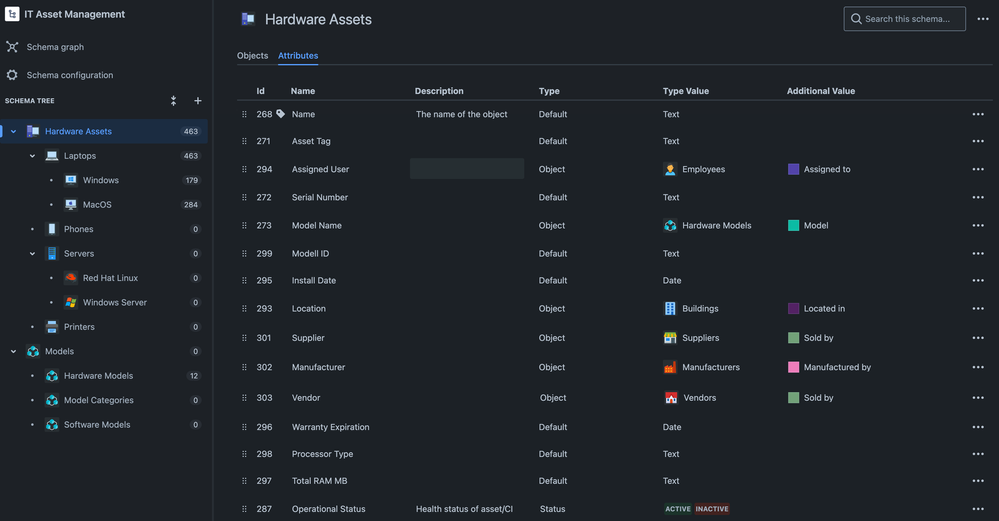The width and height of the screenshot is (999, 521).
Task: Collapse the Laptops tree node
Action: pos(32,155)
